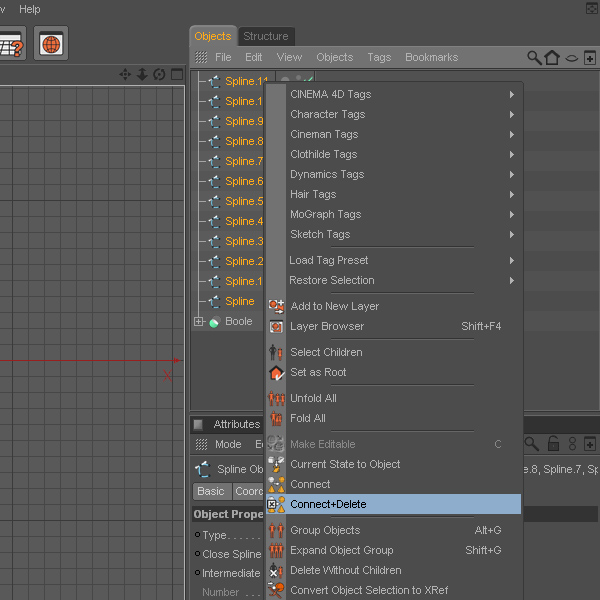Open the globe online help icon
Image resolution: width=600 pixels, height=600 pixels.
click(x=51, y=43)
